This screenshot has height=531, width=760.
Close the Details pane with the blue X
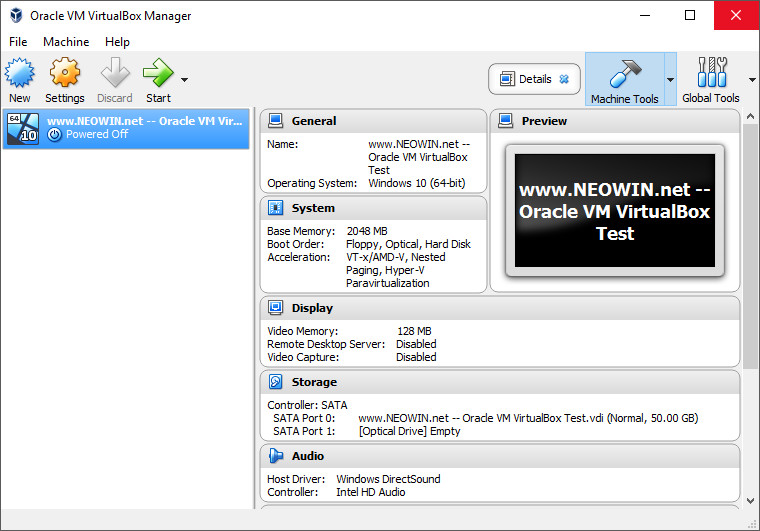pyautogui.click(x=564, y=79)
